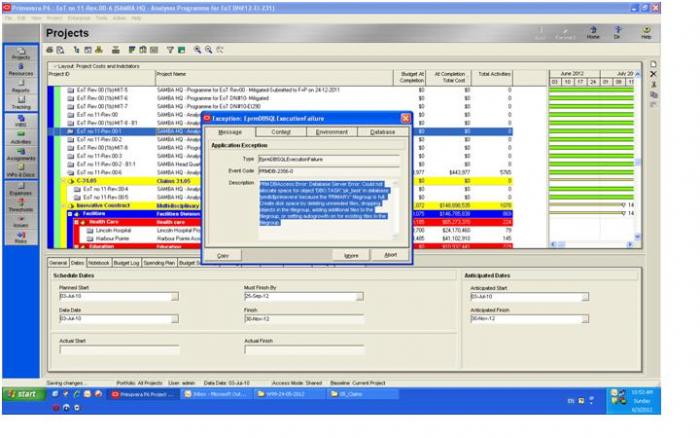Open the Must Finish By date picker
700x438 pixels.
pos(360,296)
